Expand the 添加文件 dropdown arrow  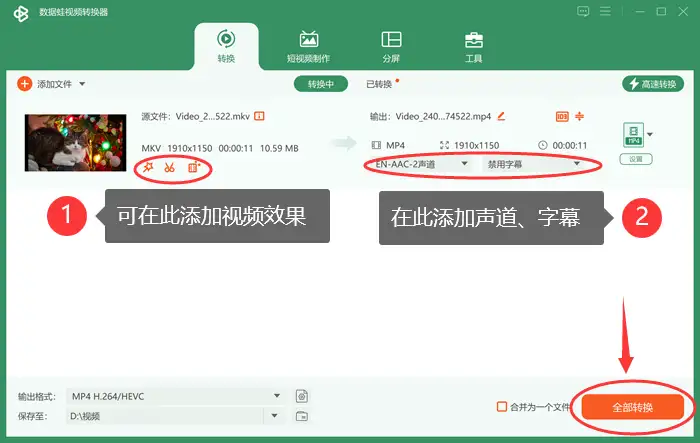(82, 84)
